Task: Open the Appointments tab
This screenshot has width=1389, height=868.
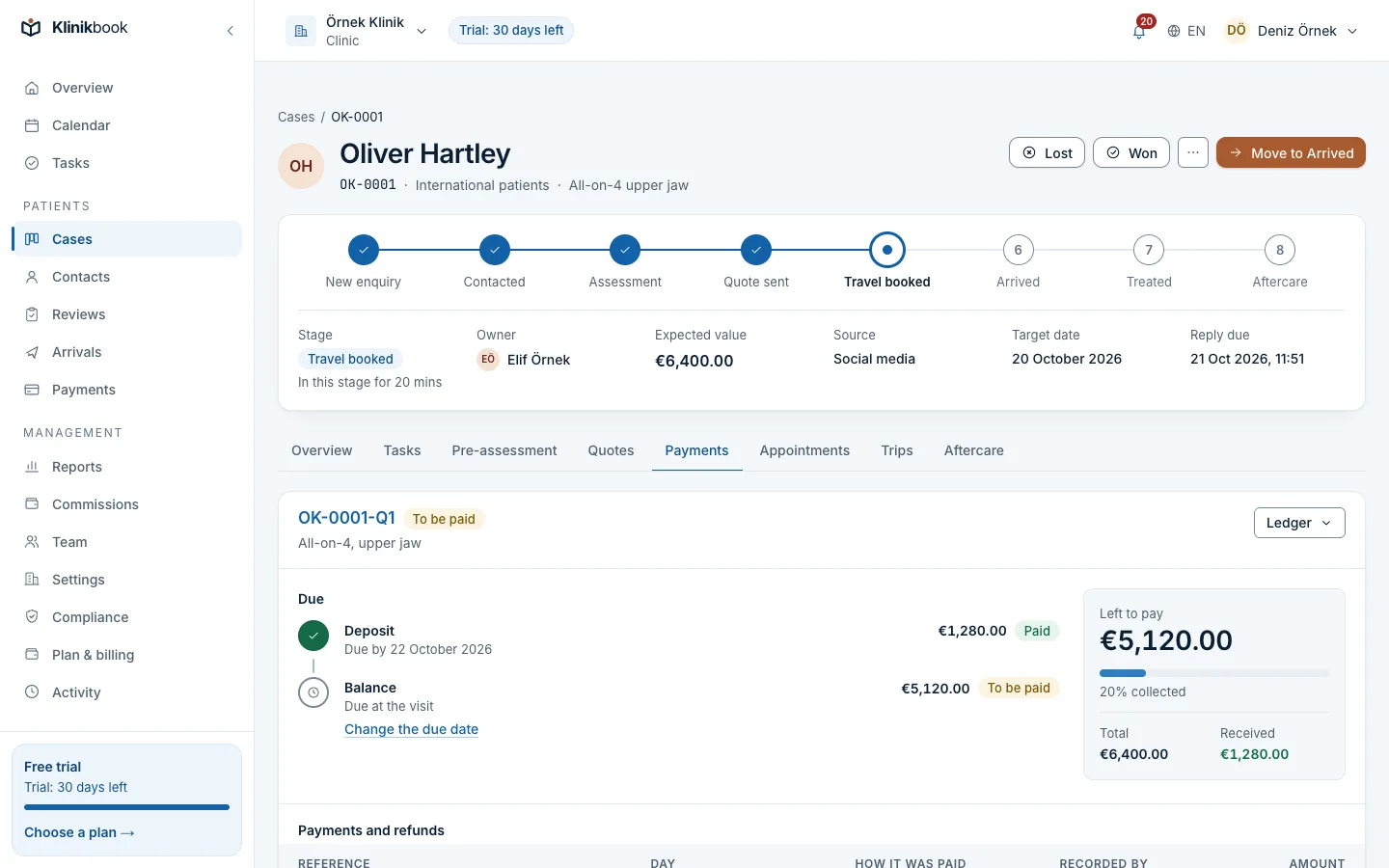Action: pos(804,450)
